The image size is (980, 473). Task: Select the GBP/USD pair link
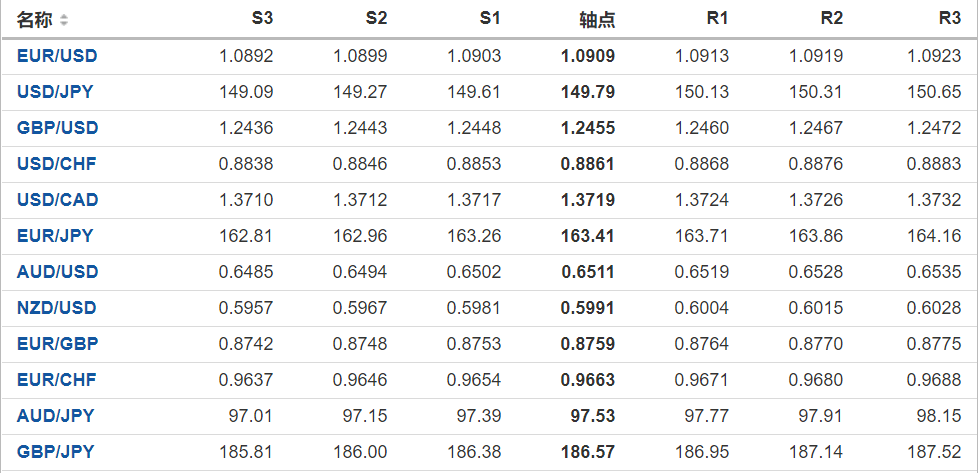click(x=57, y=128)
